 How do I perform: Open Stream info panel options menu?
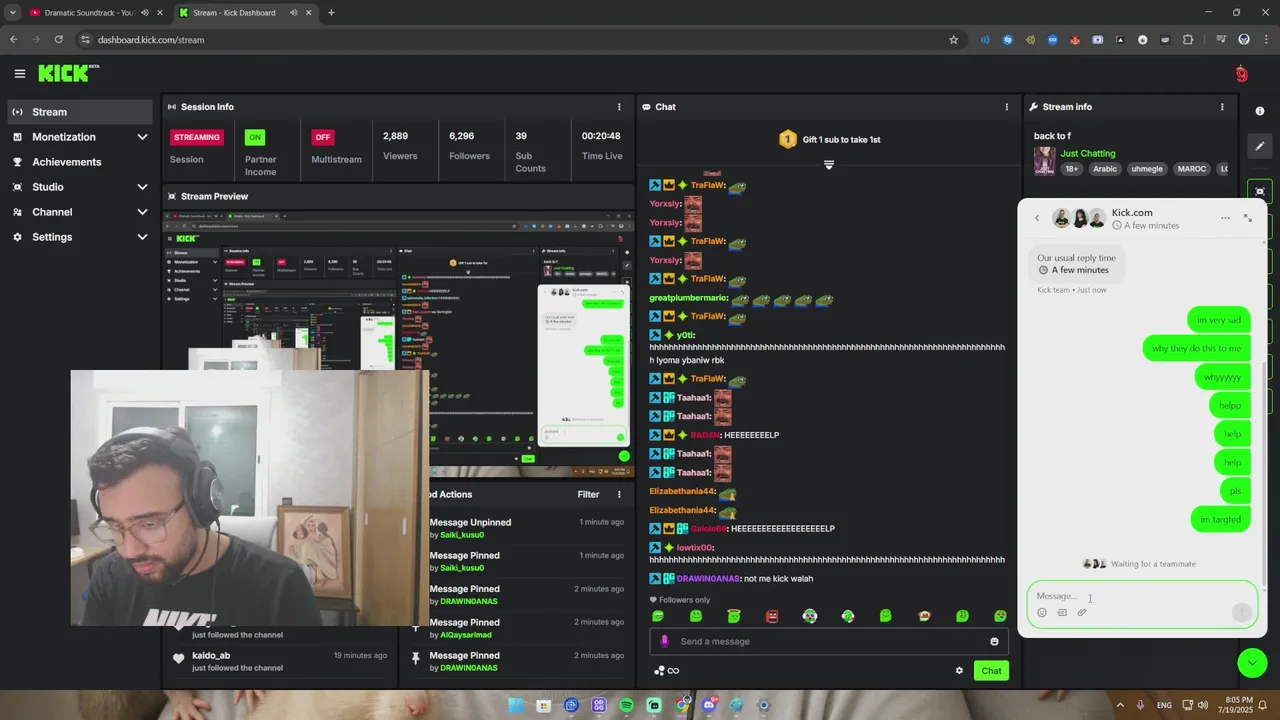[1222, 107]
